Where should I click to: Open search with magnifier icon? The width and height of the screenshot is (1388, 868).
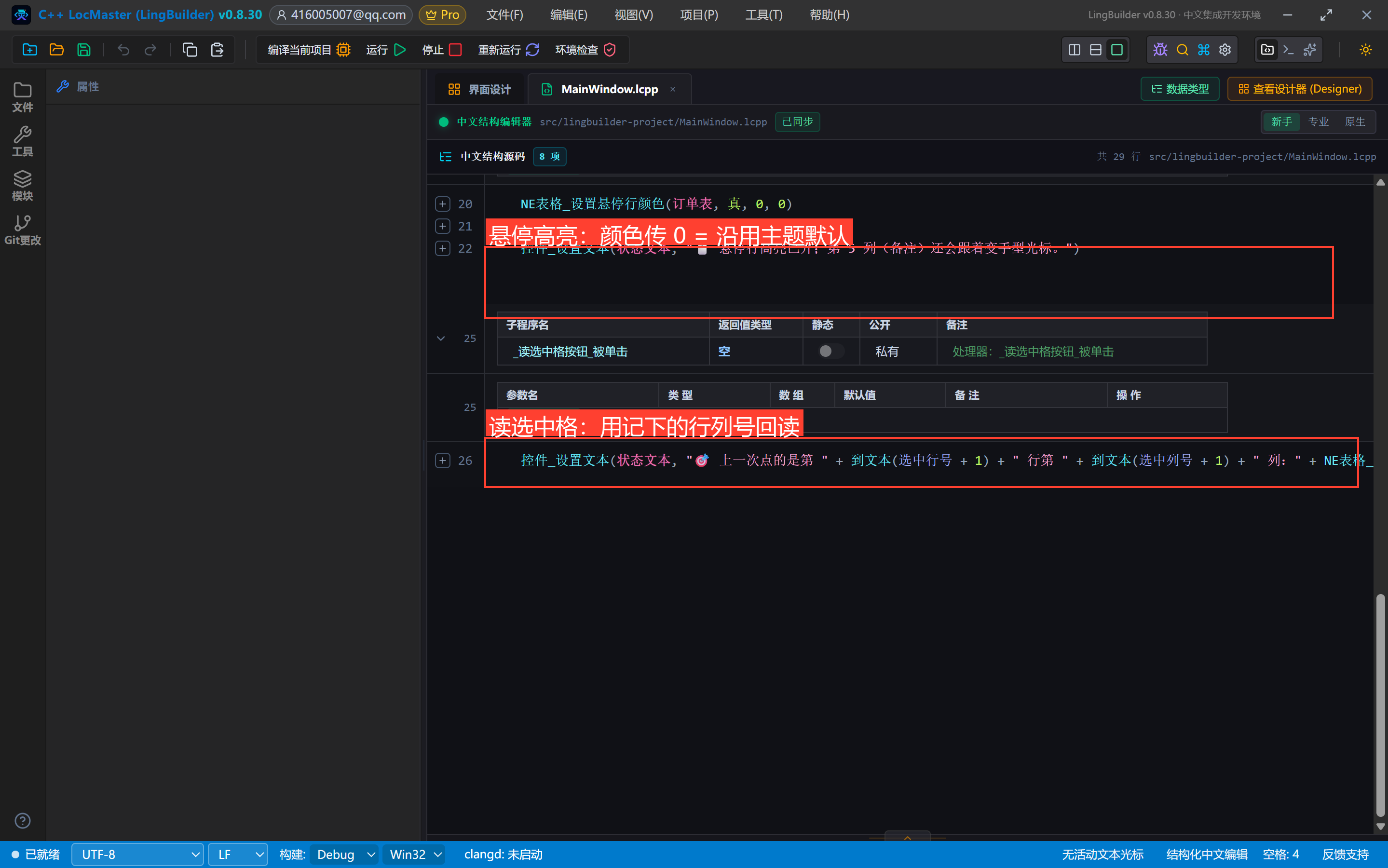[1182, 50]
